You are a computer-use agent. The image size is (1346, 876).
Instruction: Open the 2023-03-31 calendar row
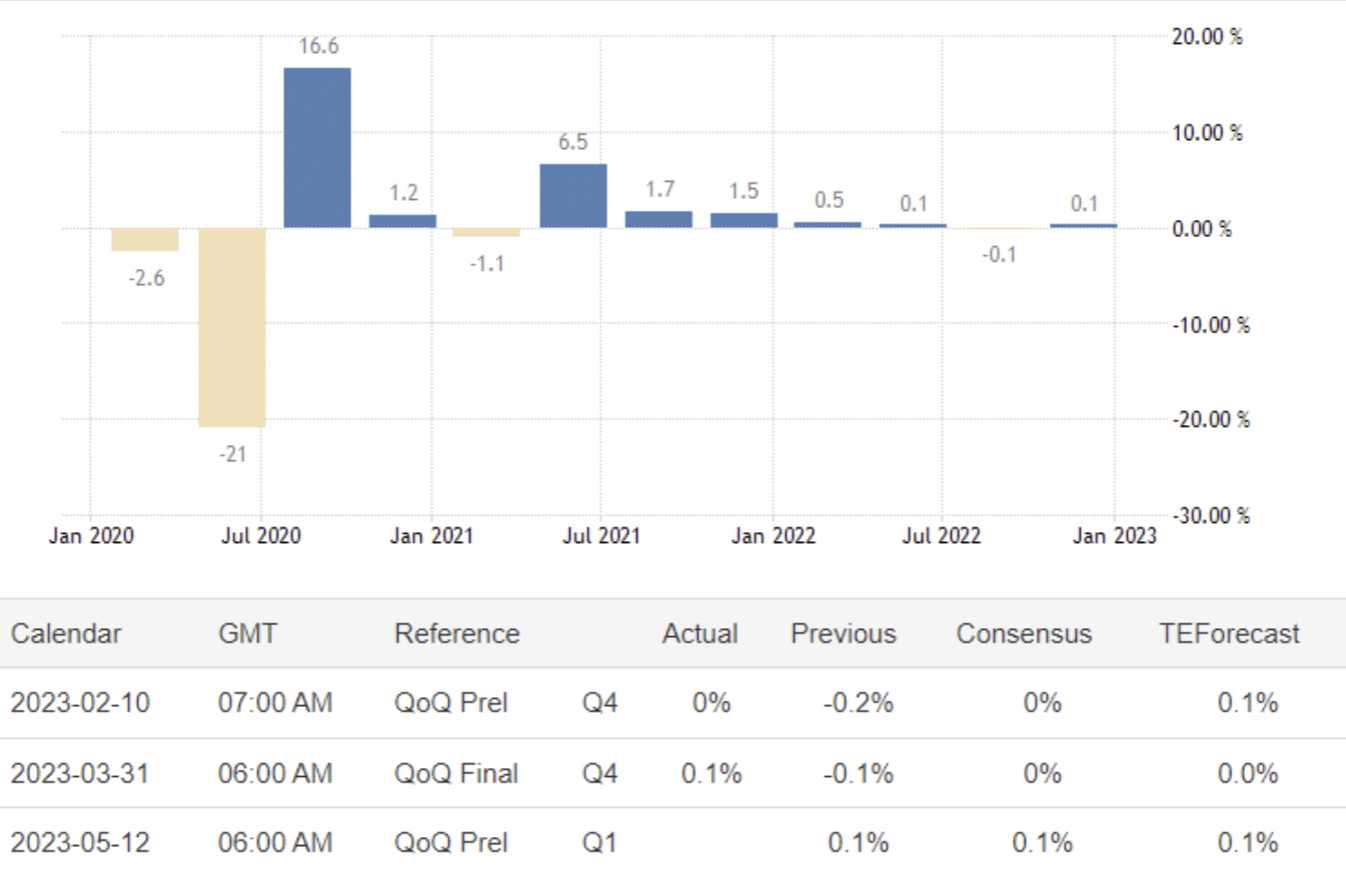(80, 773)
